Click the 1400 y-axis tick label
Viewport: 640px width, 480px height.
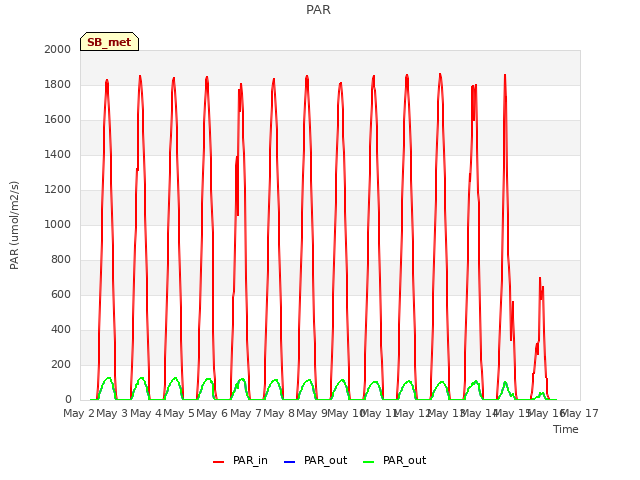(x=58, y=154)
